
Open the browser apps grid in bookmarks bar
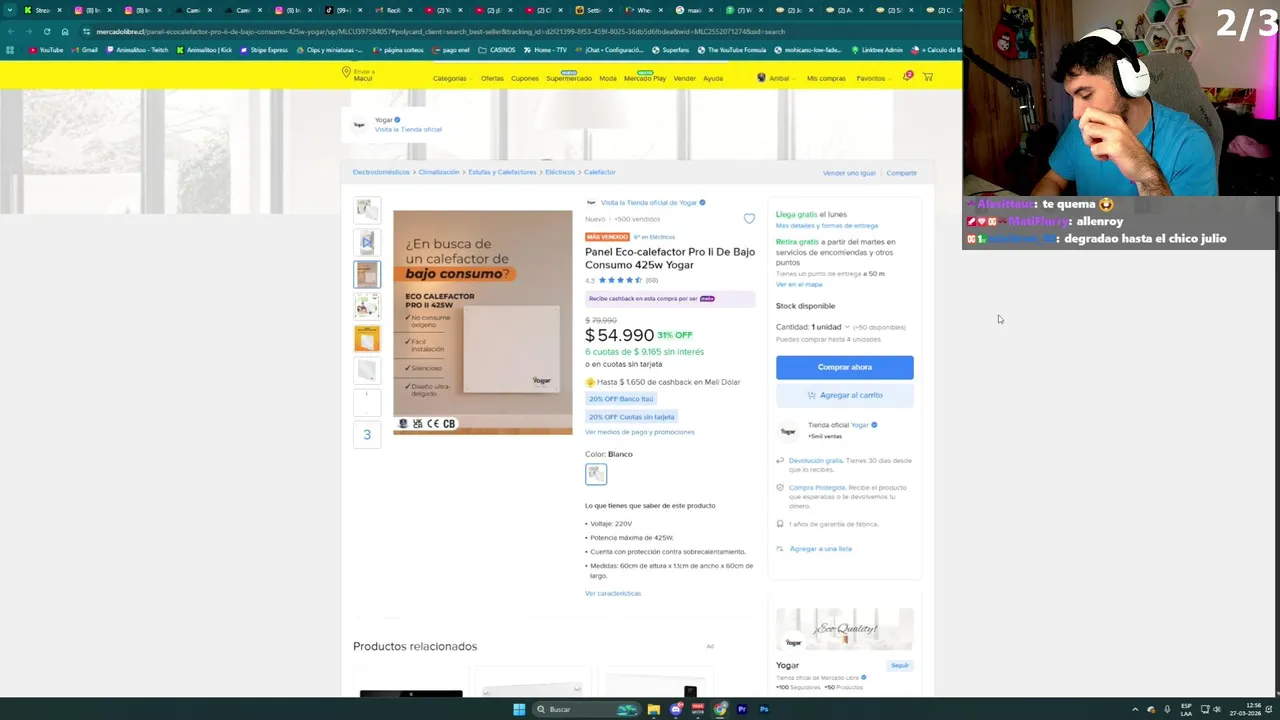point(10,50)
